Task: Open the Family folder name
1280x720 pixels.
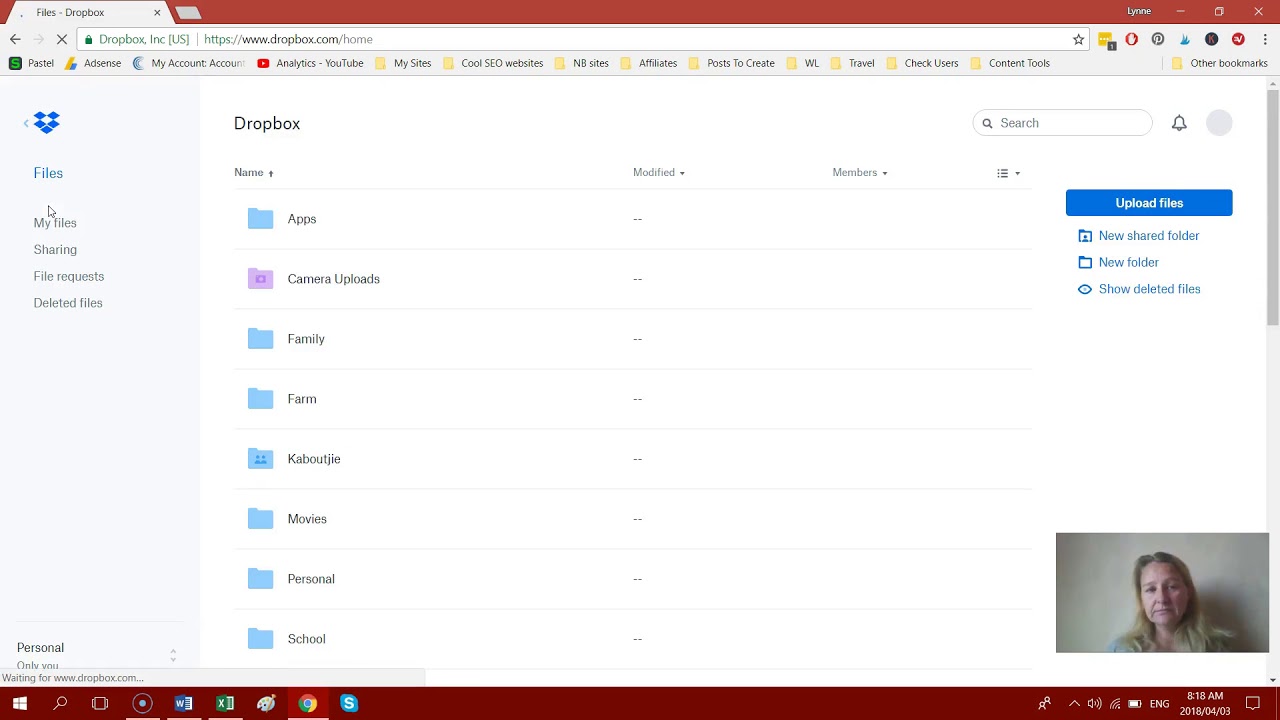Action: [306, 339]
